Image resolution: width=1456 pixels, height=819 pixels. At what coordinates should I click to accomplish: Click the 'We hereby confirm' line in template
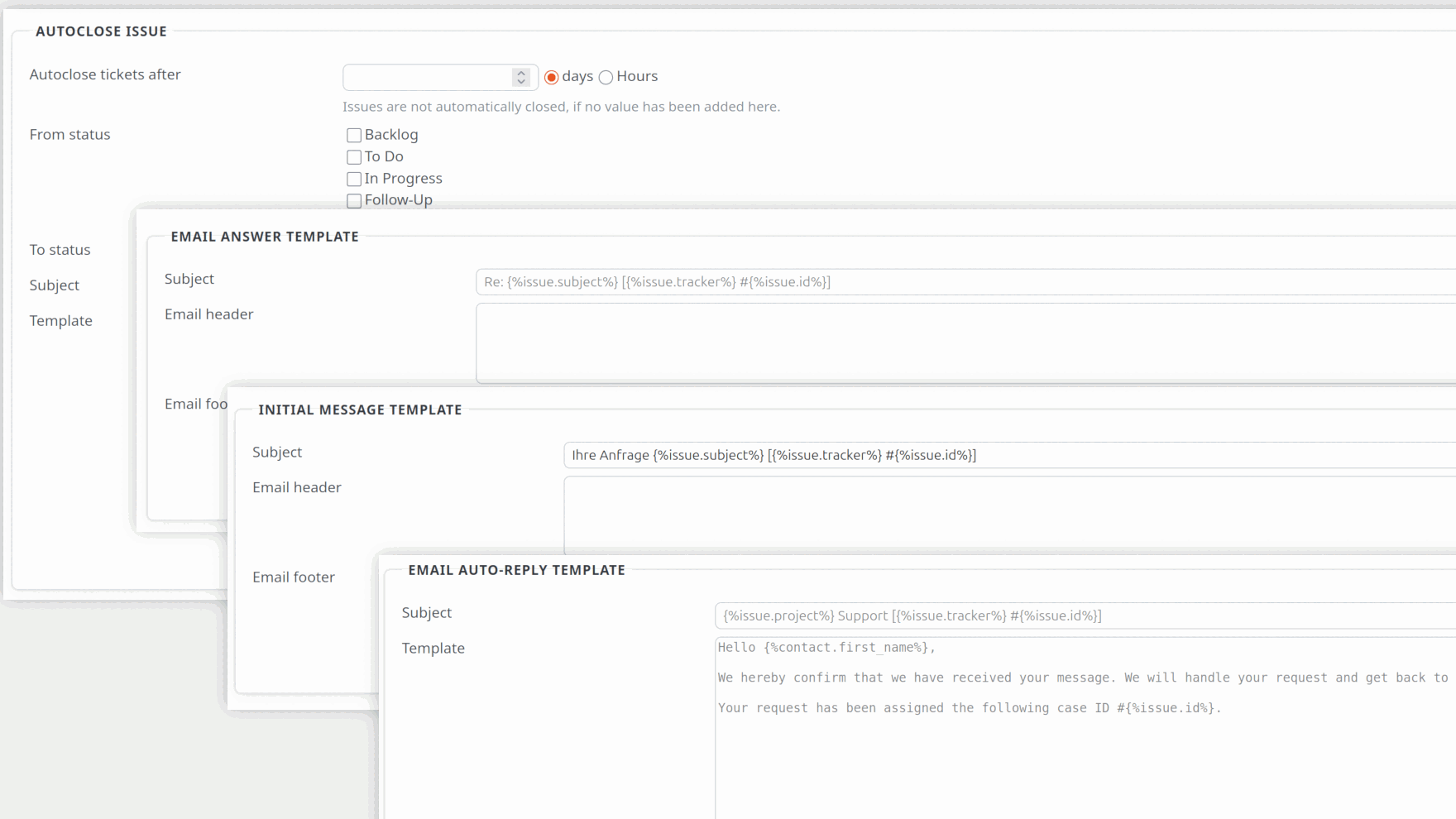point(1083,678)
